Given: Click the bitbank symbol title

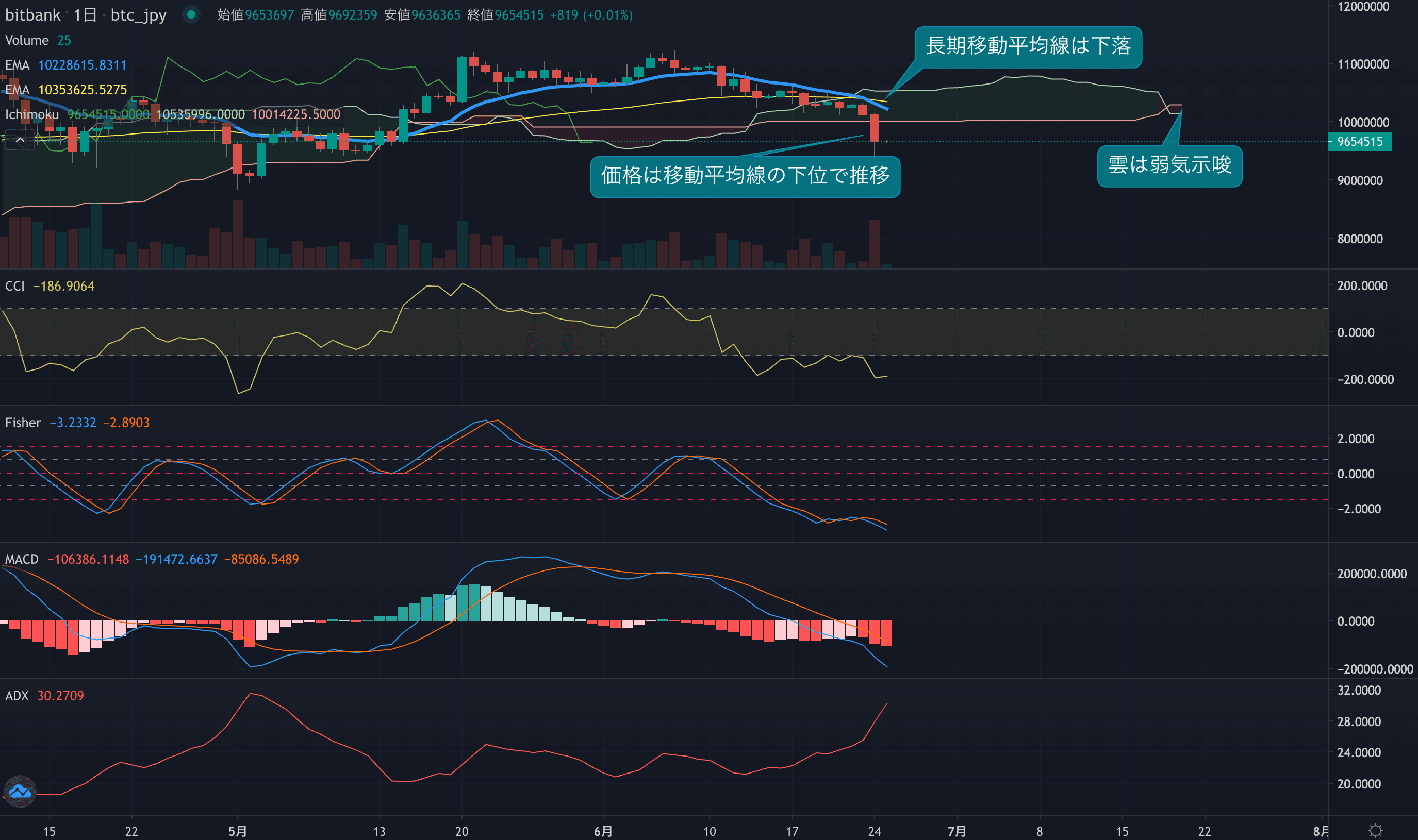Looking at the screenshot, I should [x=32, y=15].
